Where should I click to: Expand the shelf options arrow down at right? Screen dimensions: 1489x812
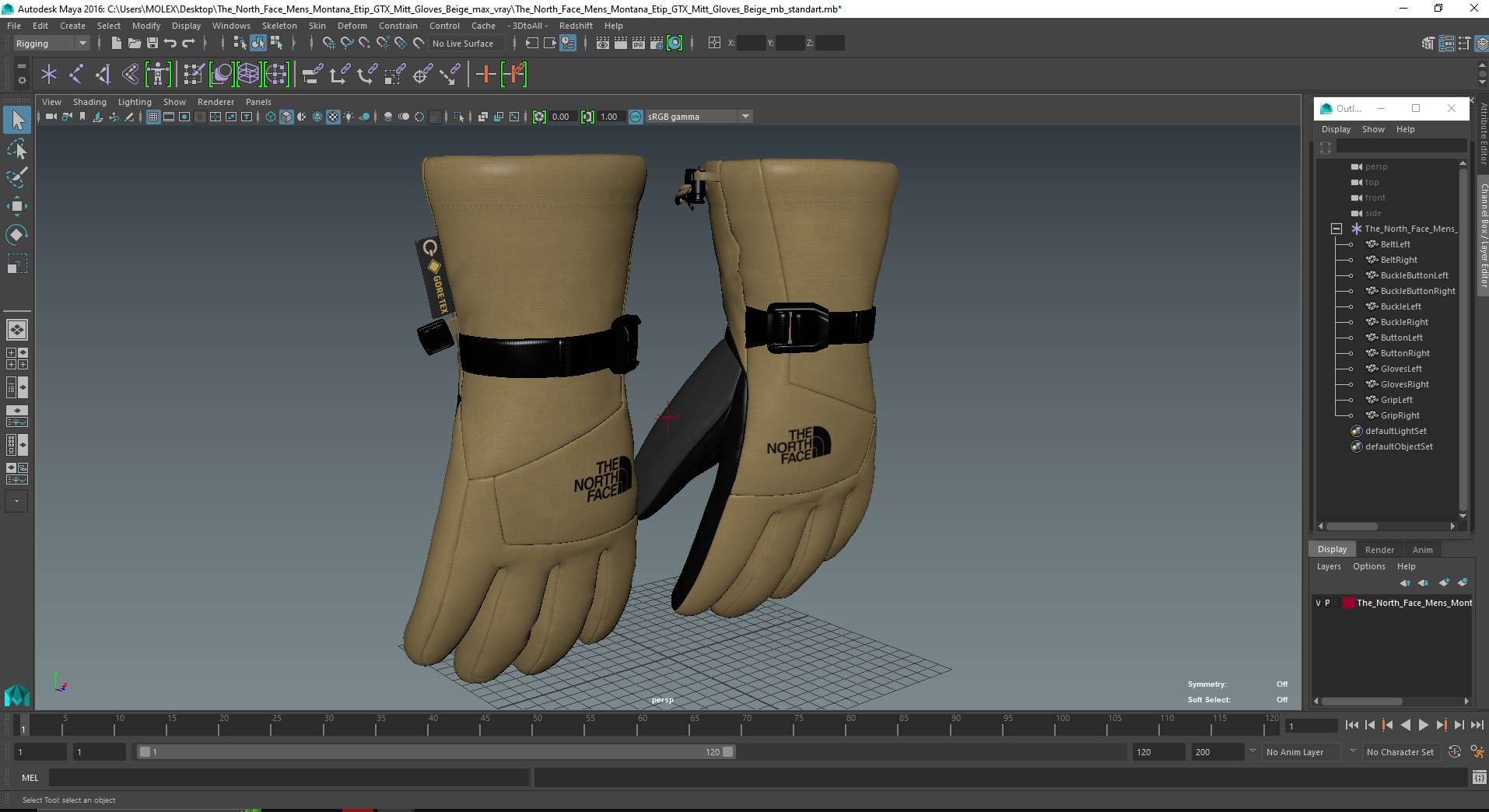[x=1482, y=82]
